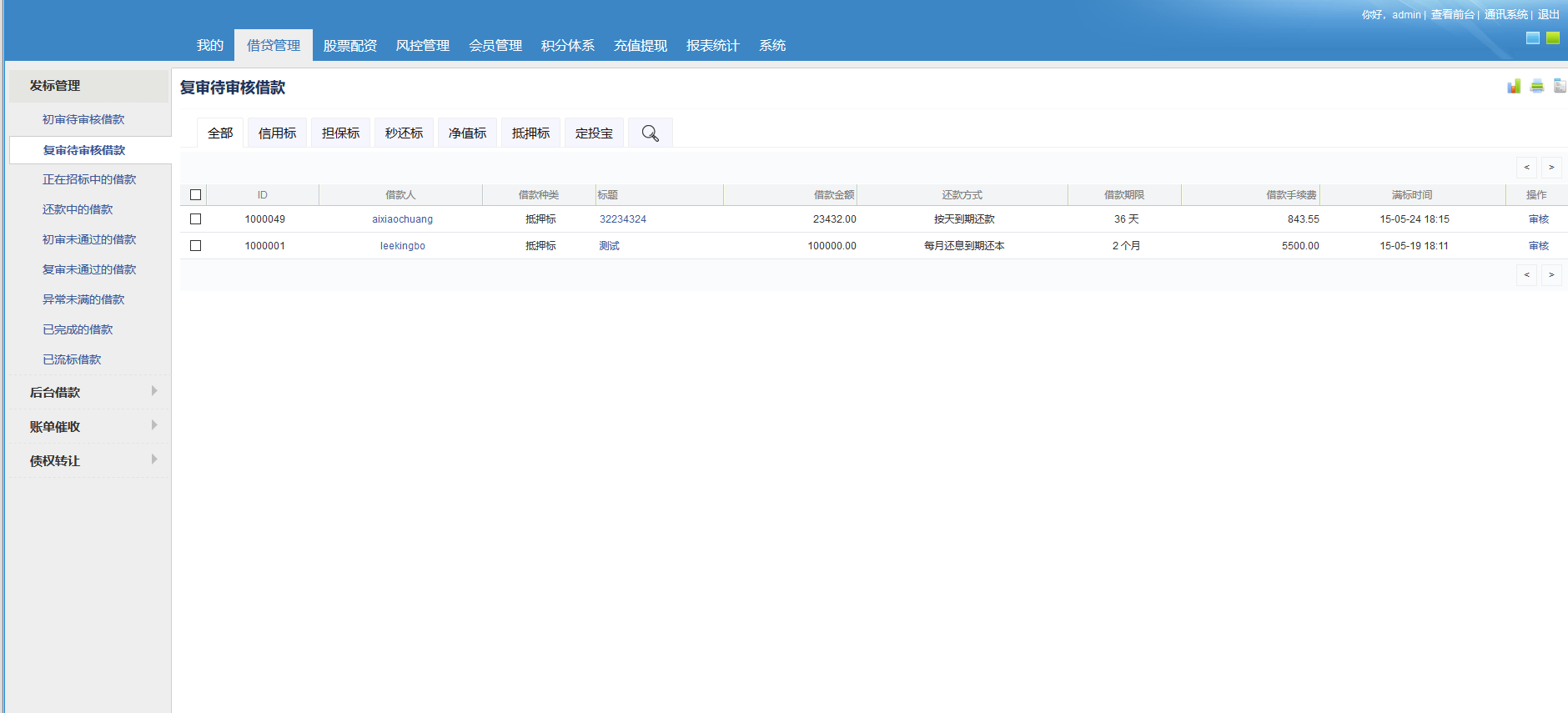Click the document export icon beside the printer
Screen dimensions: 1568x713
(1559, 86)
